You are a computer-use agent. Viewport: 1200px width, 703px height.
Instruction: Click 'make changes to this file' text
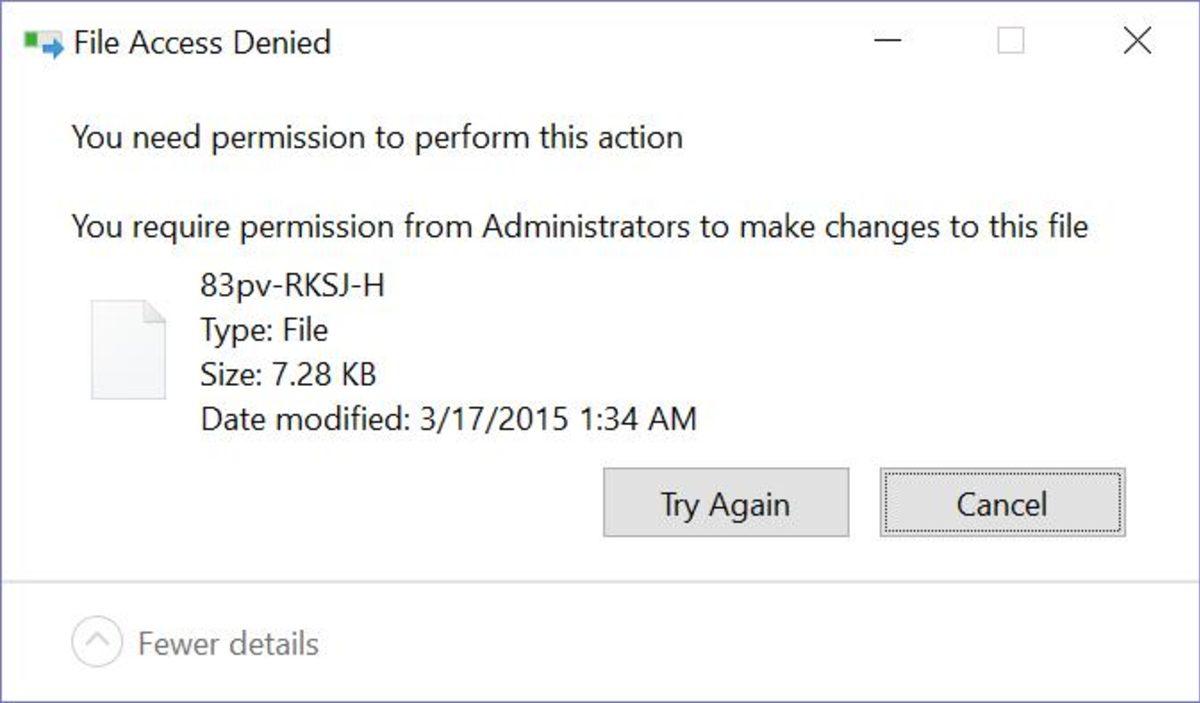(x=913, y=227)
